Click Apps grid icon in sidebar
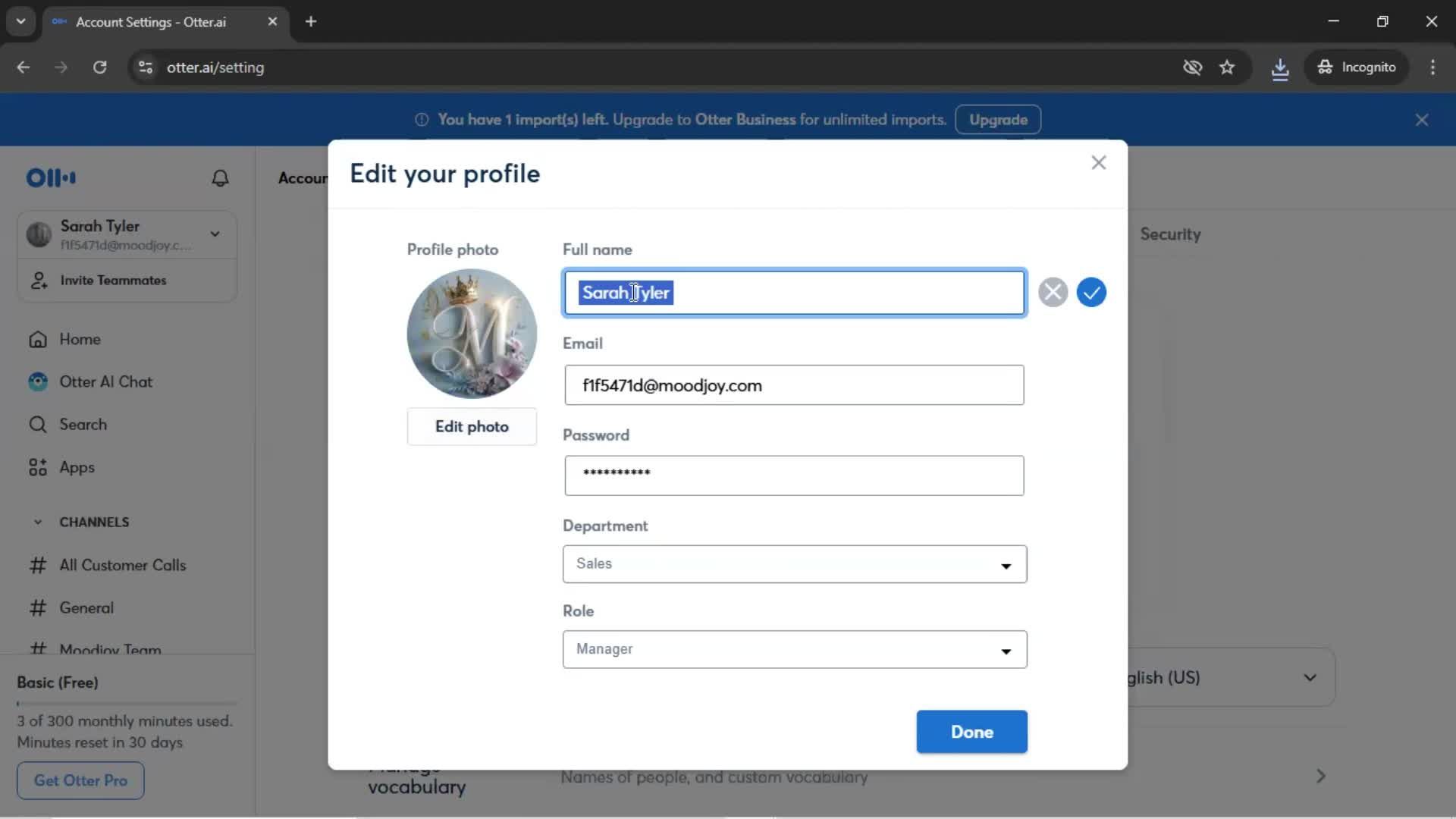 click(38, 467)
